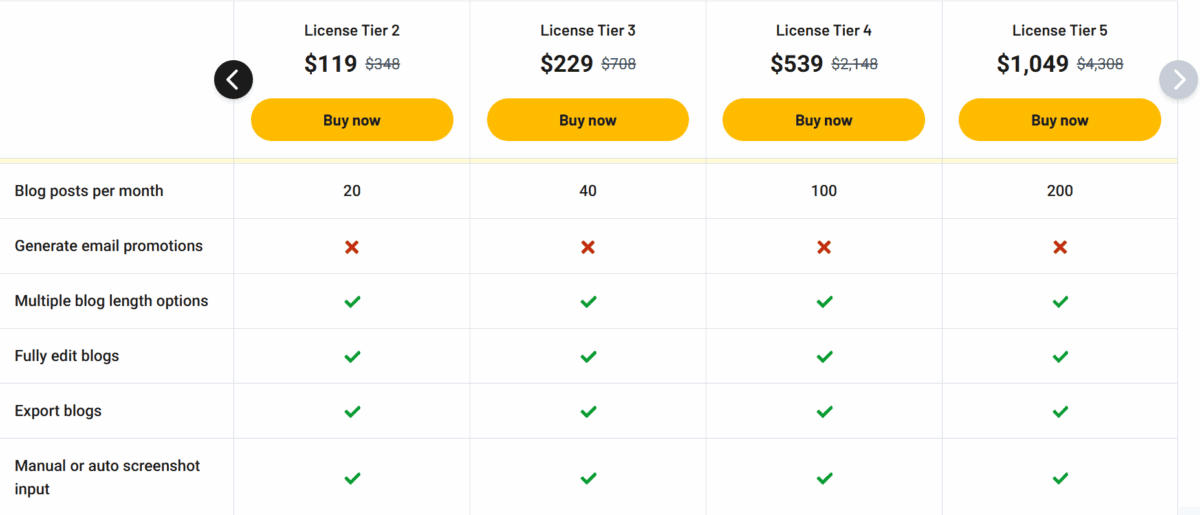Click the Blog posts per month row label

click(89, 191)
